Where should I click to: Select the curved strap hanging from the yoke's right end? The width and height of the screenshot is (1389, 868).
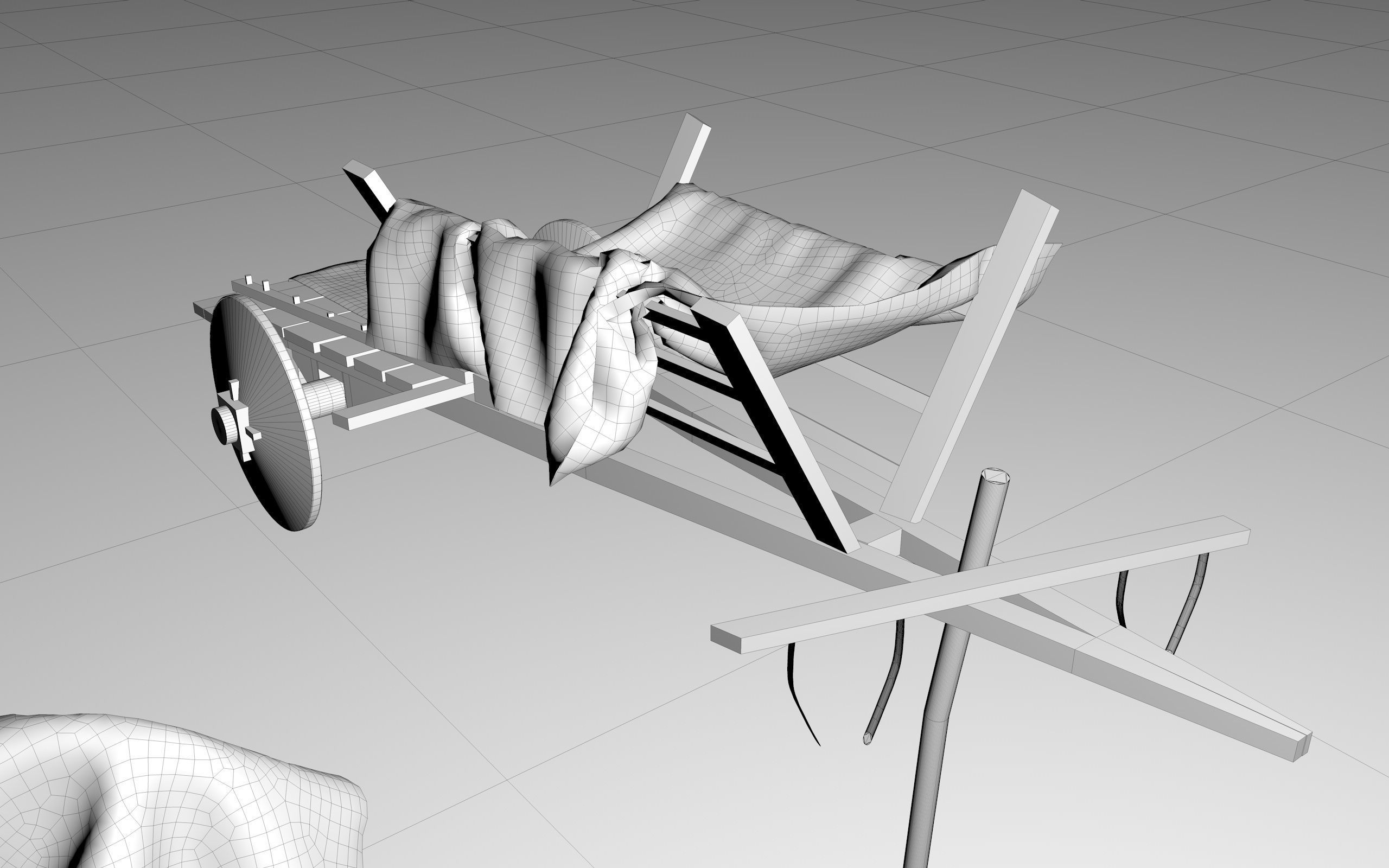click(1189, 603)
